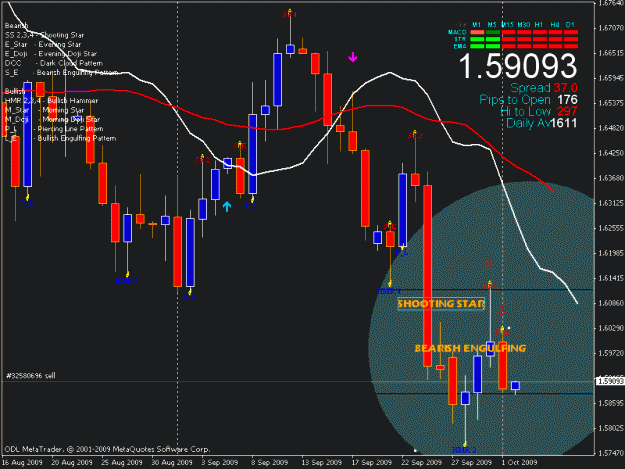Click the '16 Aug 2009' date label

click(22, 462)
